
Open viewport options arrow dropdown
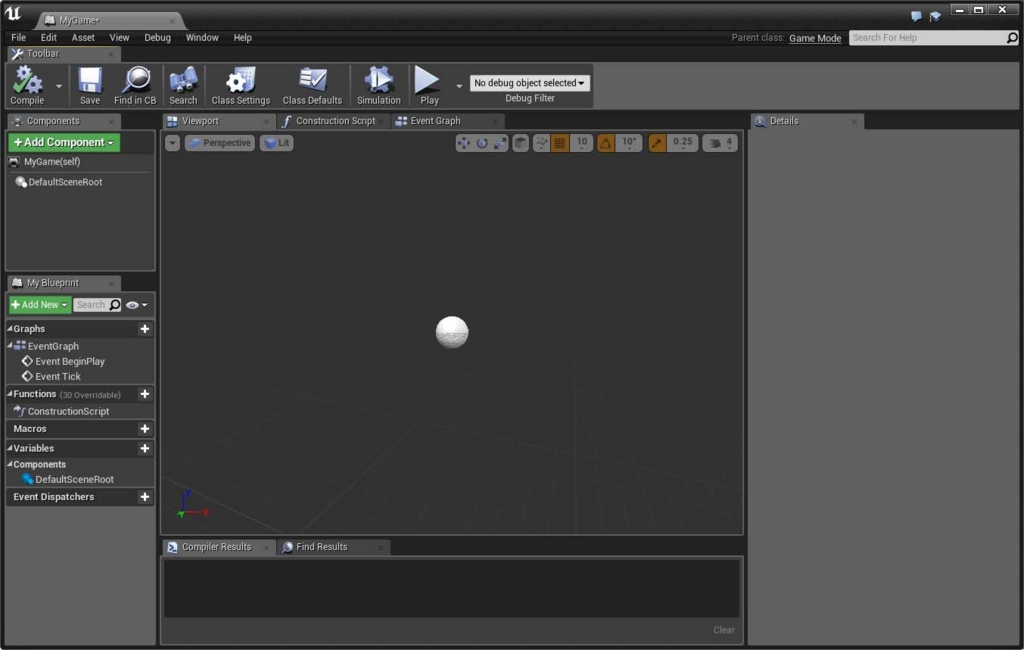(172, 143)
